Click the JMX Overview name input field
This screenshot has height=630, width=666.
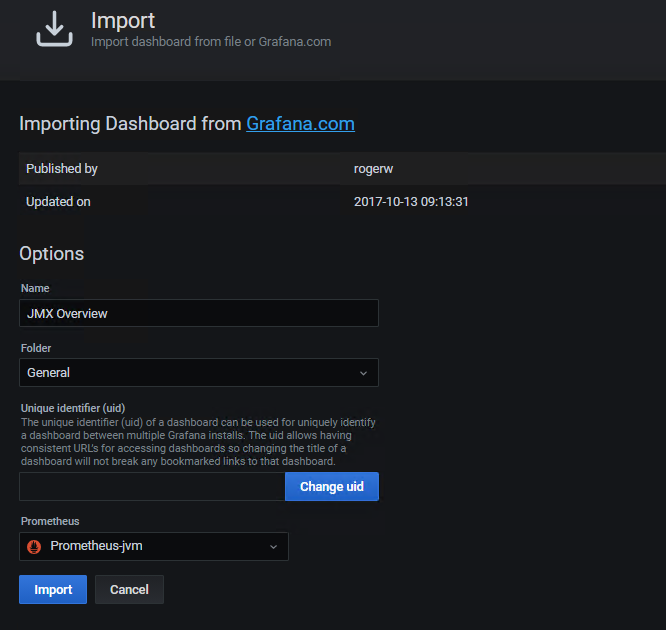click(x=199, y=313)
